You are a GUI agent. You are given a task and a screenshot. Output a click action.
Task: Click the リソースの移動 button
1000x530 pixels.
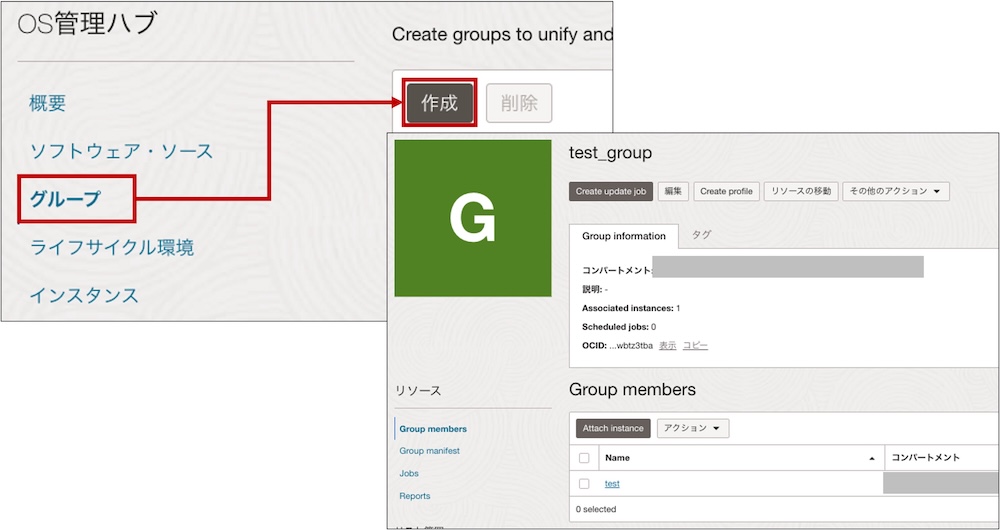pos(801,191)
